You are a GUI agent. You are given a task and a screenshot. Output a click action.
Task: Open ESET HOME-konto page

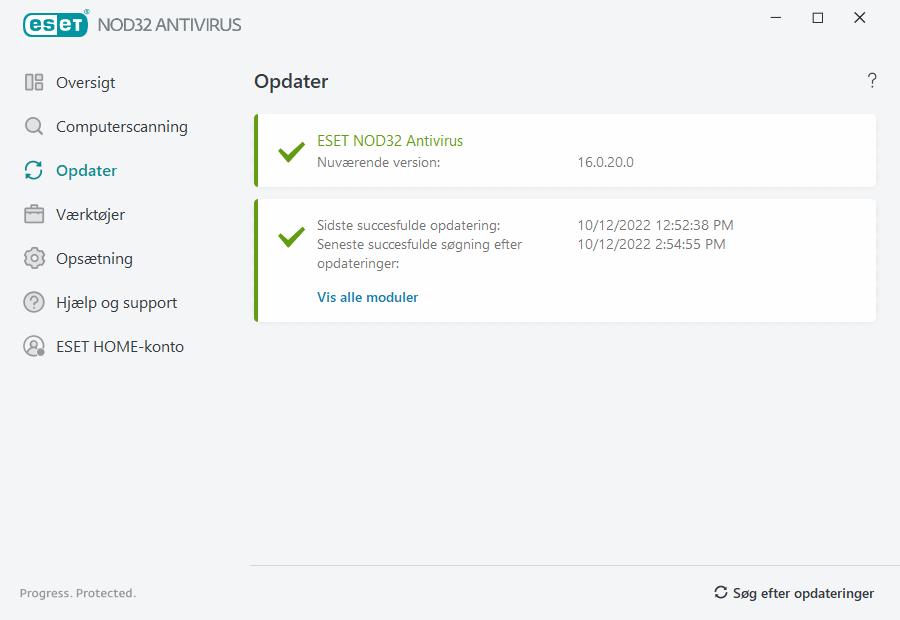click(119, 347)
